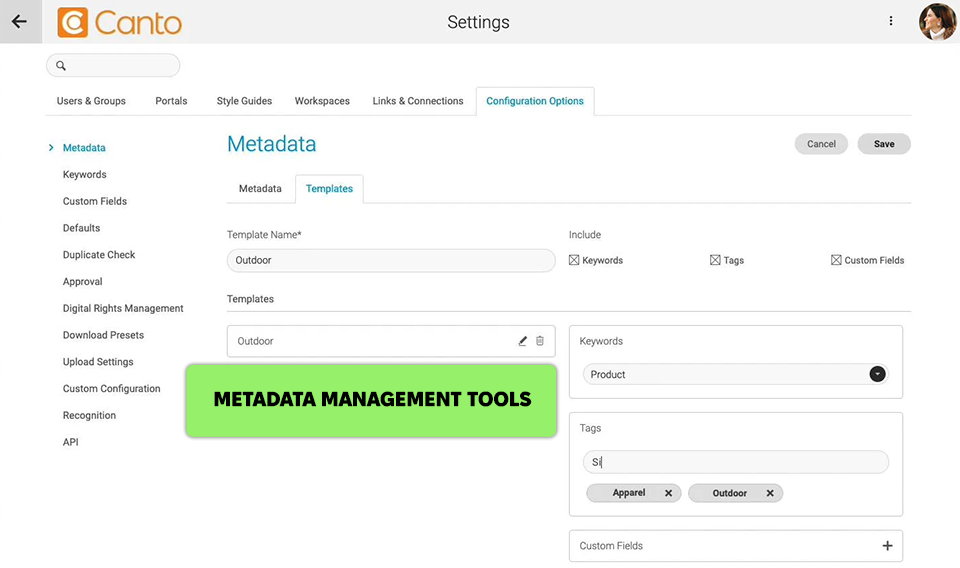
Task: Toggle the Tags include checkbox
Action: [715, 260]
